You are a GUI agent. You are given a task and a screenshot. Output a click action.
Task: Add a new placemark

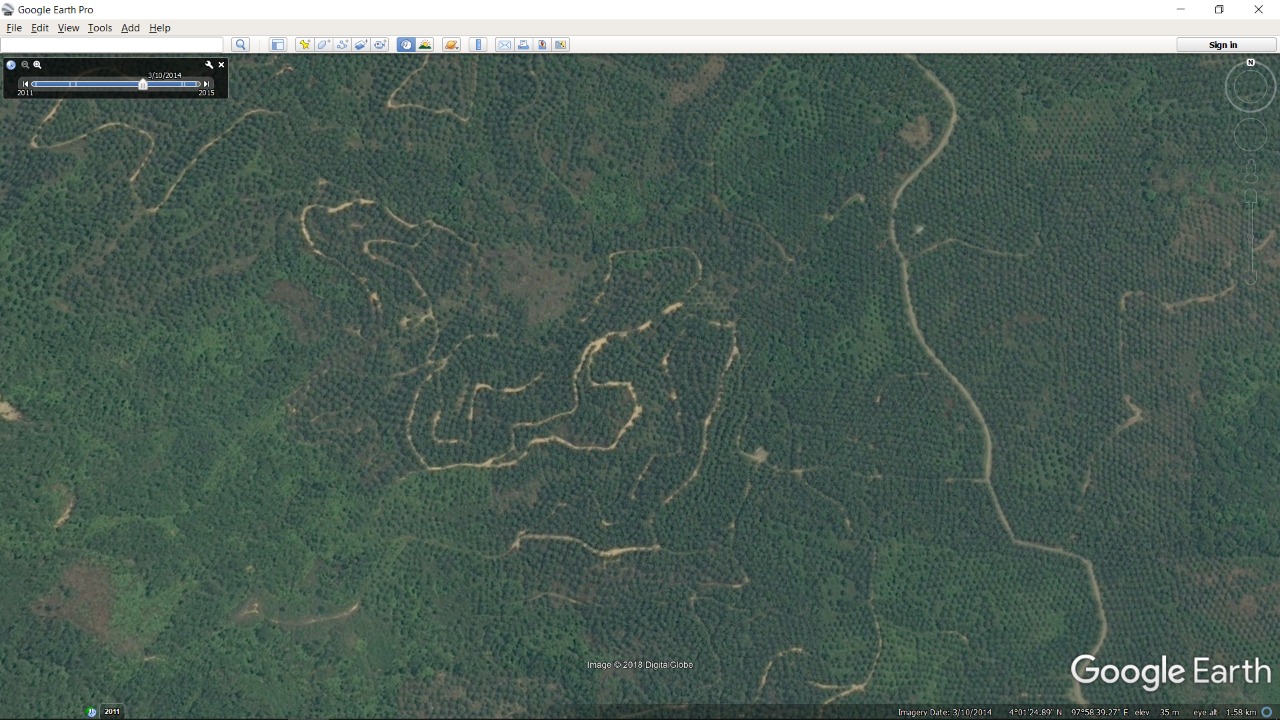[304, 45]
